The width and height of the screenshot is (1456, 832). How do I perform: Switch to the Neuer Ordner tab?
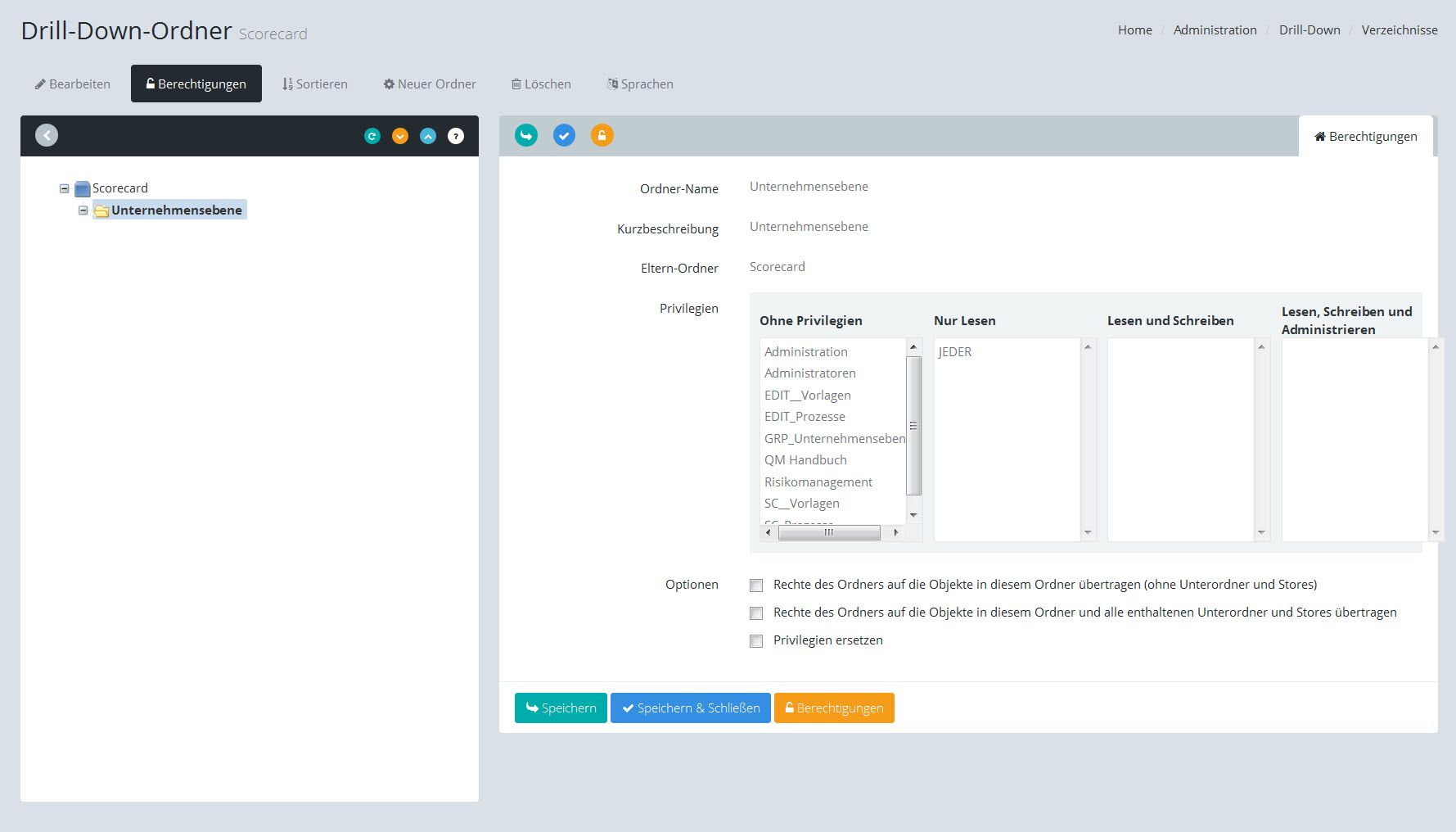[430, 84]
